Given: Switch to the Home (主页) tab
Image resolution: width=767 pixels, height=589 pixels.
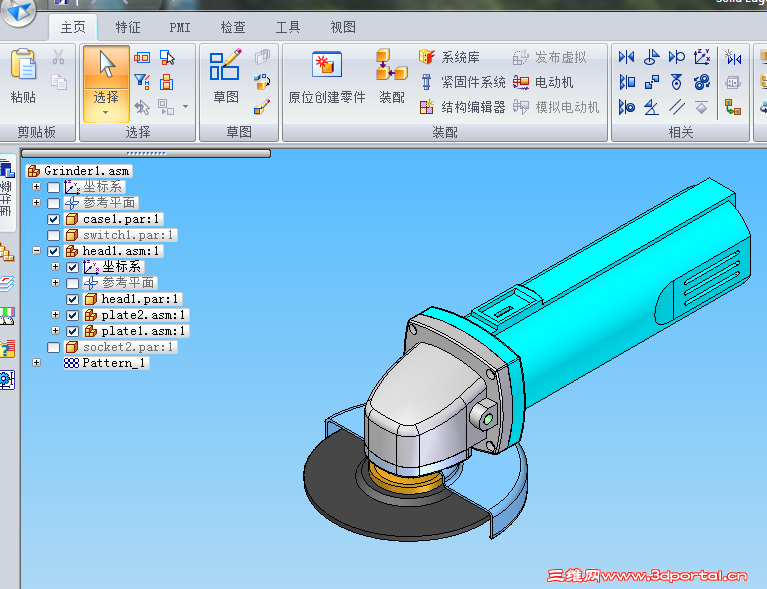Looking at the screenshot, I should (73, 27).
